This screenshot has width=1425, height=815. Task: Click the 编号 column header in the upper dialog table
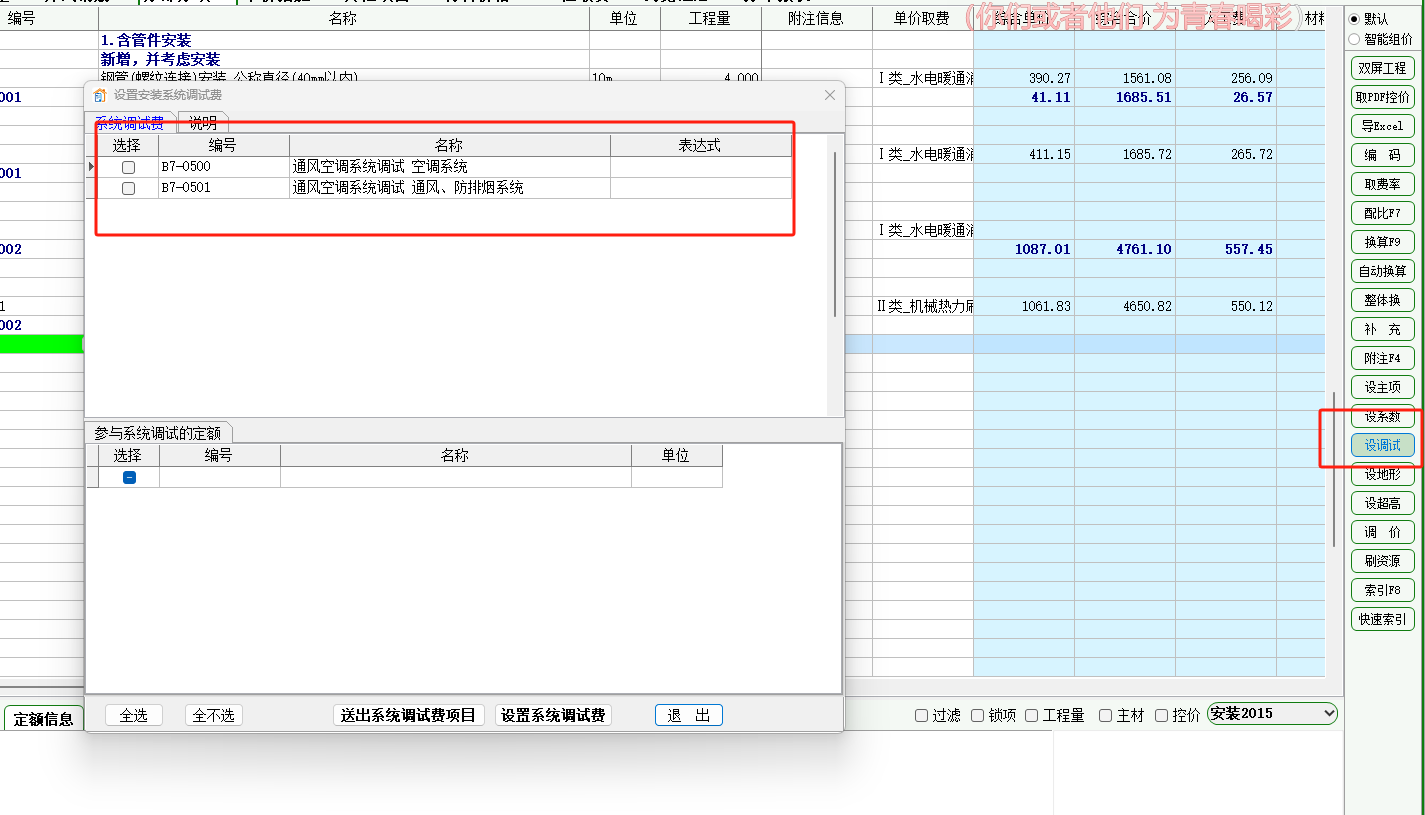[x=223, y=145]
